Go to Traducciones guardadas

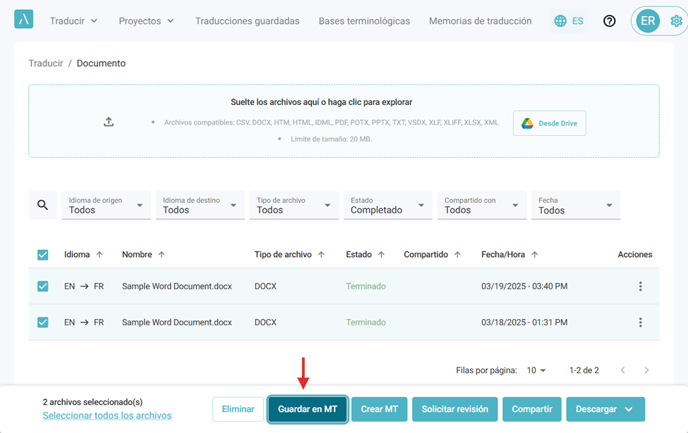(247, 21)
